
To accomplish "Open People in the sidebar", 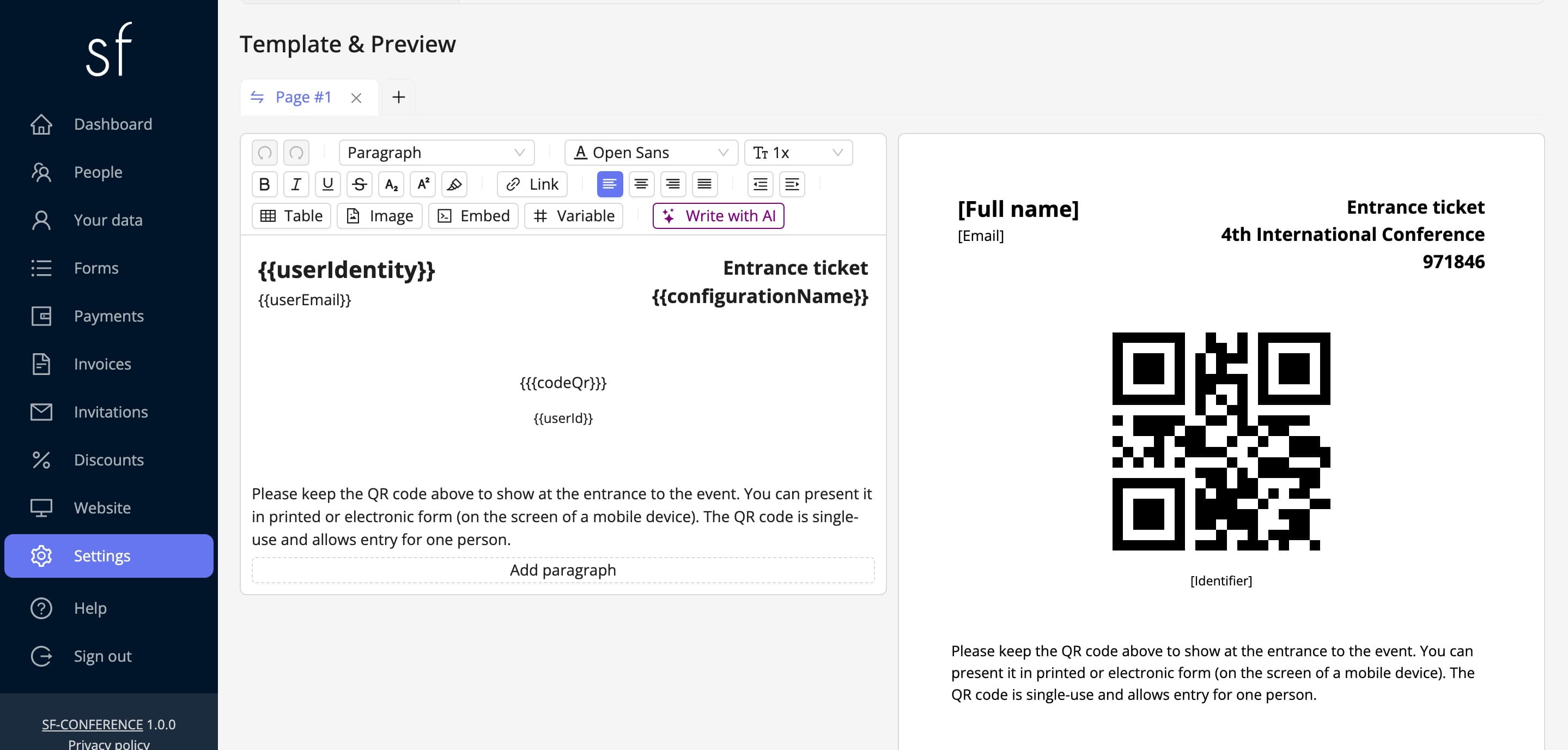I will coord(109,172).
